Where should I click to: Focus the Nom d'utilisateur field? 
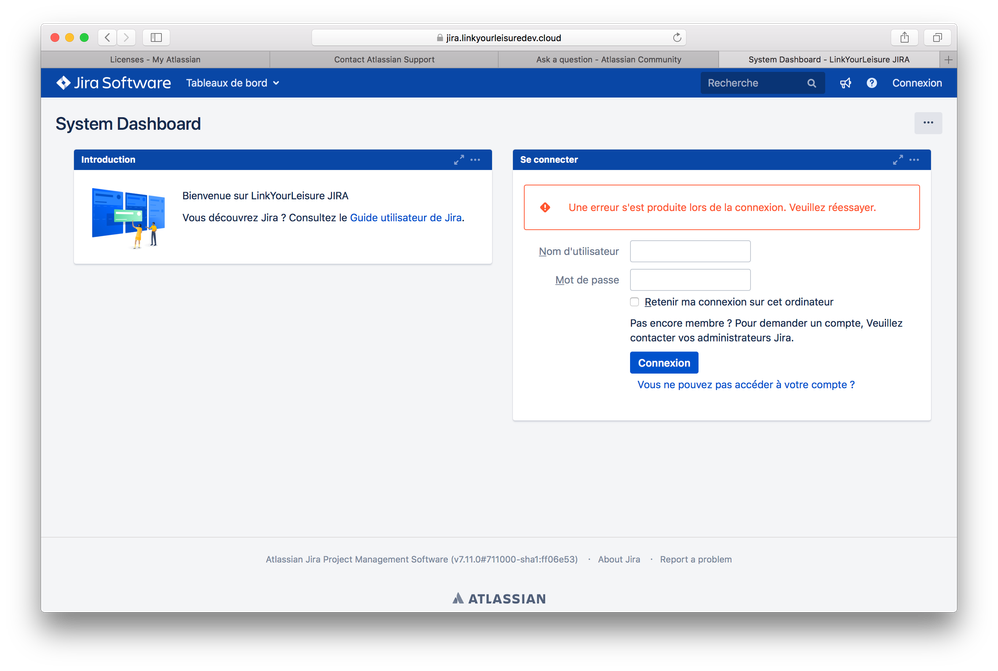coord(690,251)
